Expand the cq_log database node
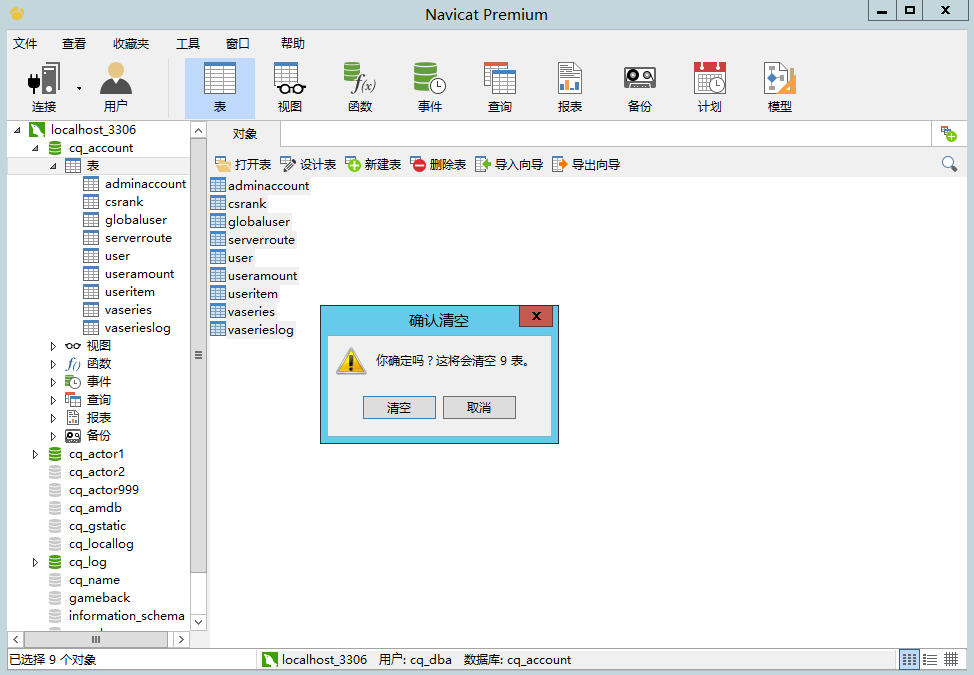 (x=36, y=562)
